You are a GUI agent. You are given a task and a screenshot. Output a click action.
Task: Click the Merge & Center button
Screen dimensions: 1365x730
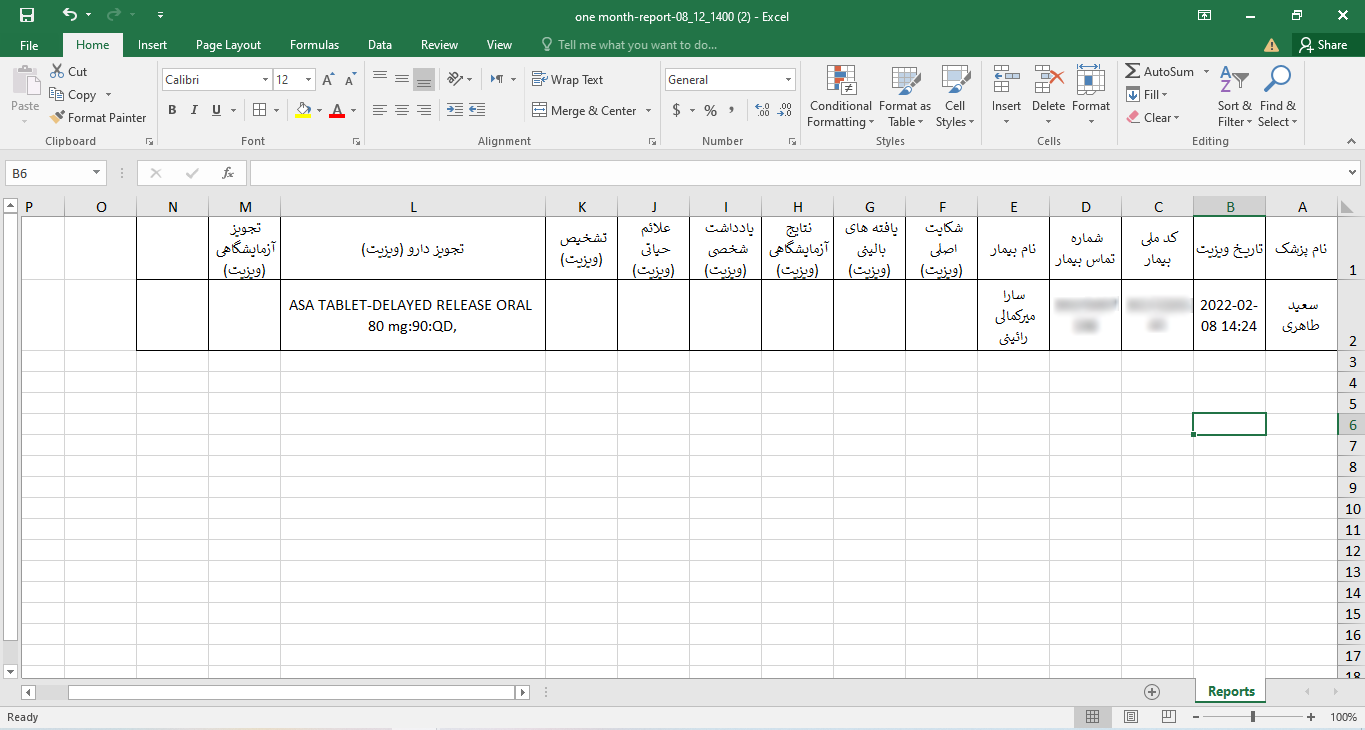(x=584, y=111)
